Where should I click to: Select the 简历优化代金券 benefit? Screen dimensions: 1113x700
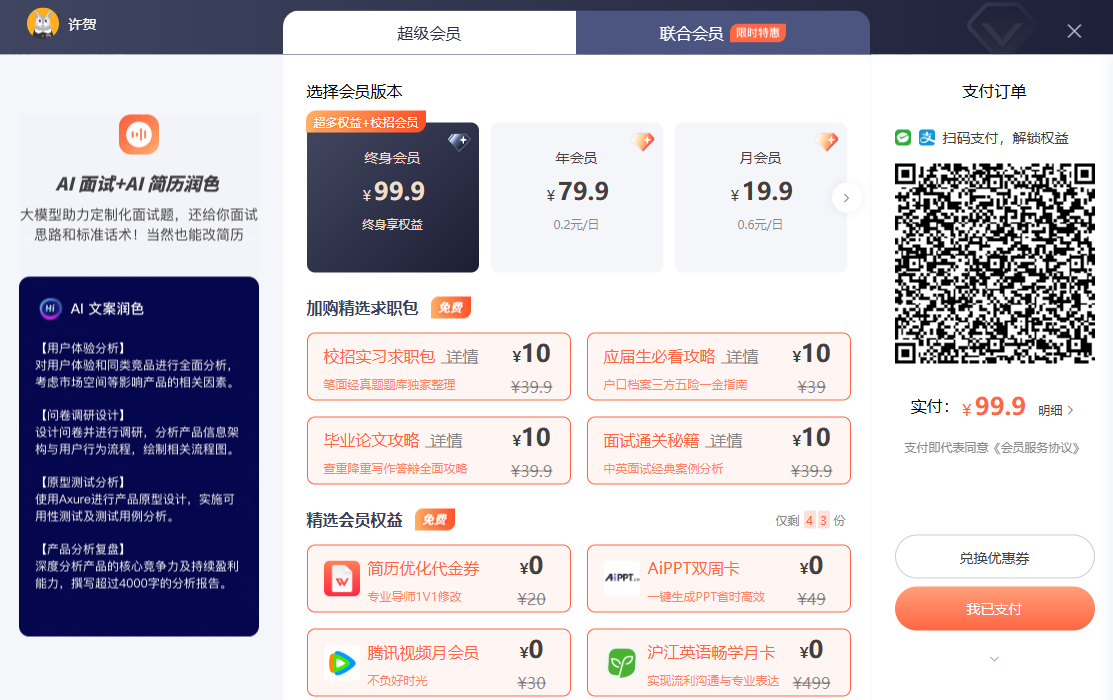tap(439, 579)
